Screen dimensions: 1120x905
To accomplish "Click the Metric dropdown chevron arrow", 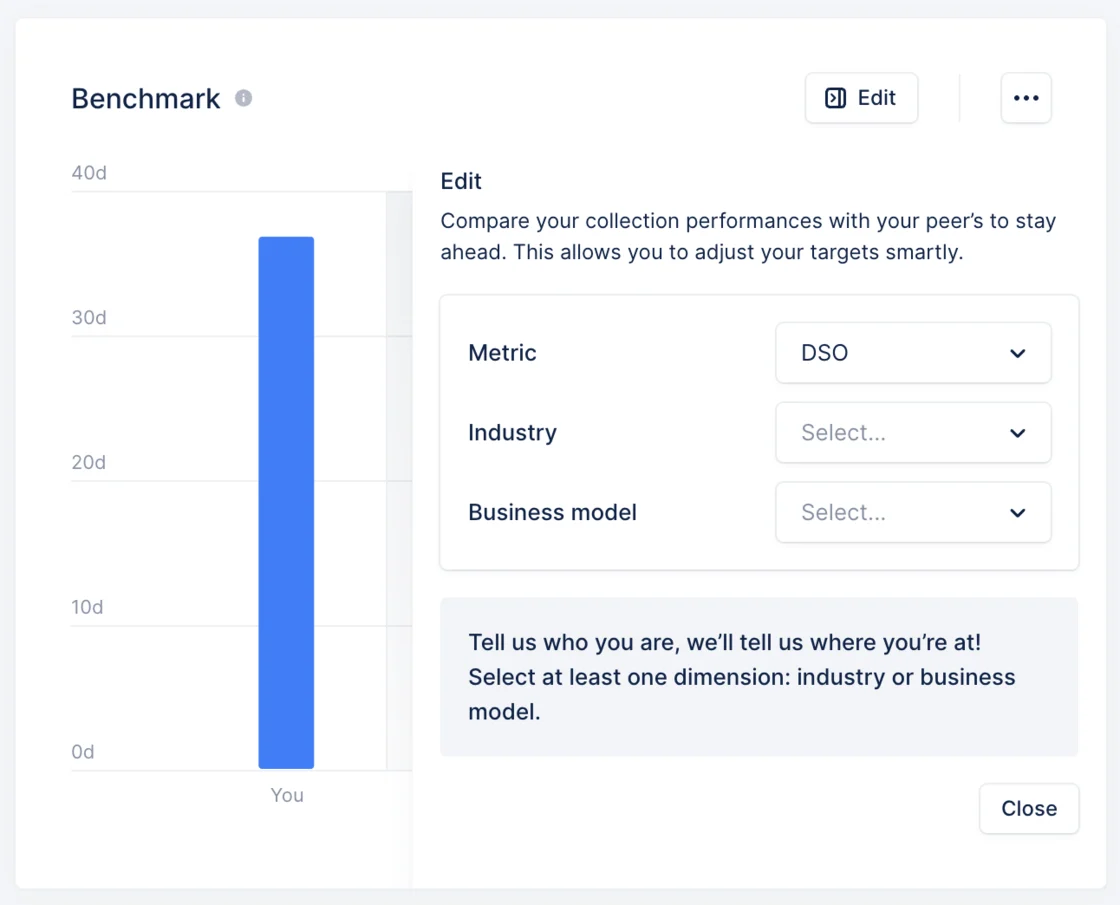I will (1018, 353).
